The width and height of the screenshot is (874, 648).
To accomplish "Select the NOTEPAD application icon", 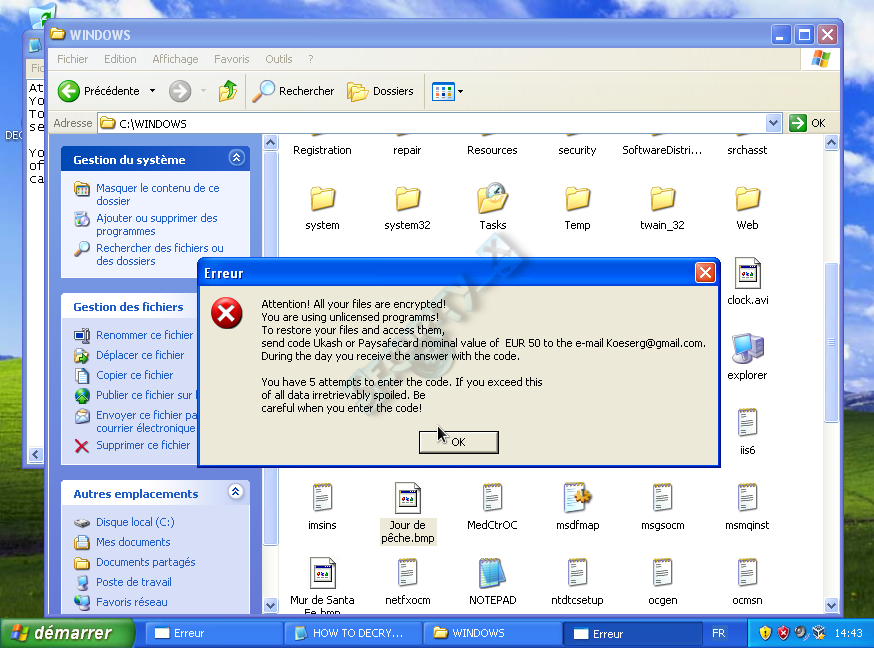I will 492,573.
